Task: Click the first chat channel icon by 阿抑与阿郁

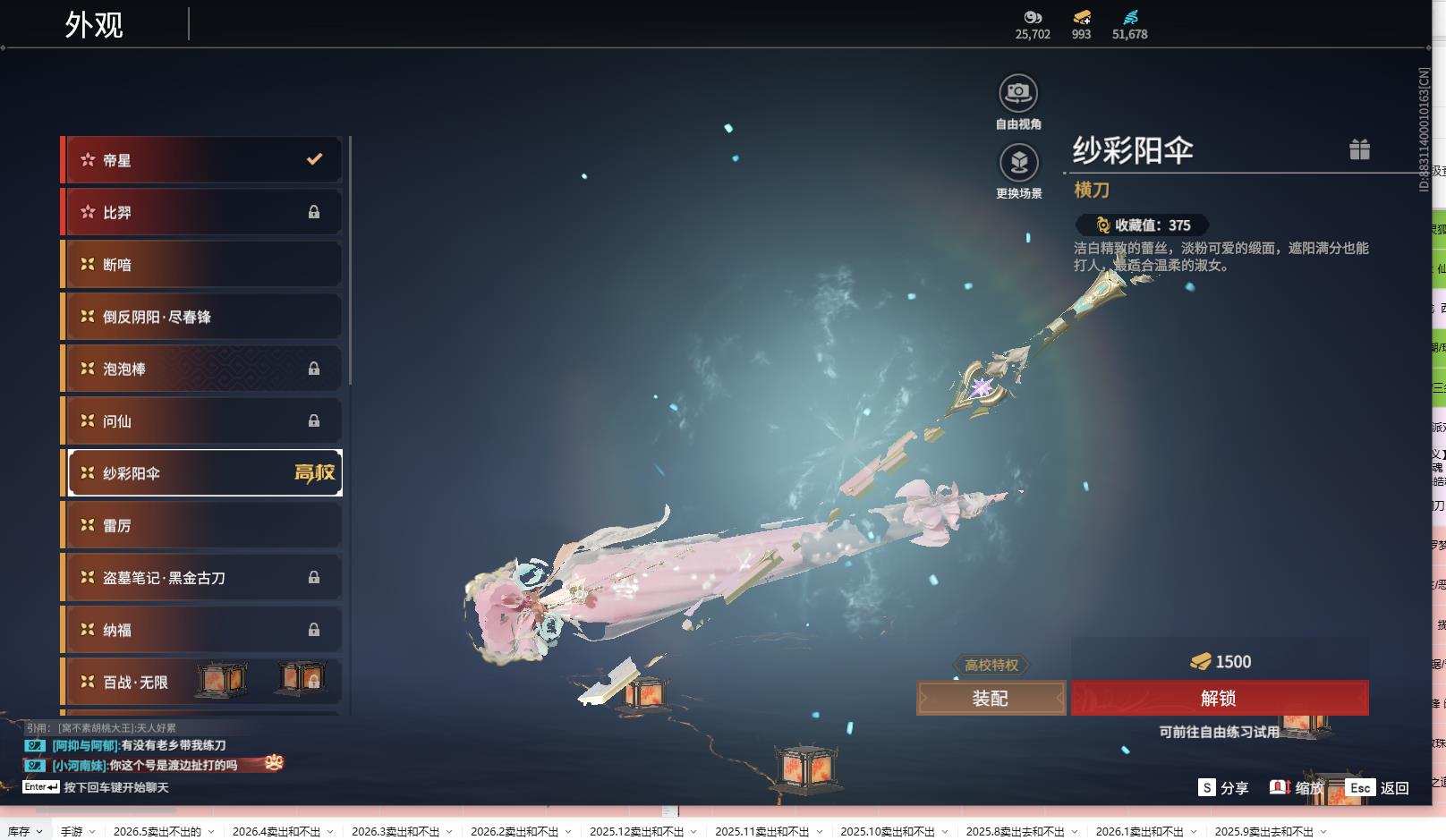Action: pyautogui.click(x=35, y=745)
